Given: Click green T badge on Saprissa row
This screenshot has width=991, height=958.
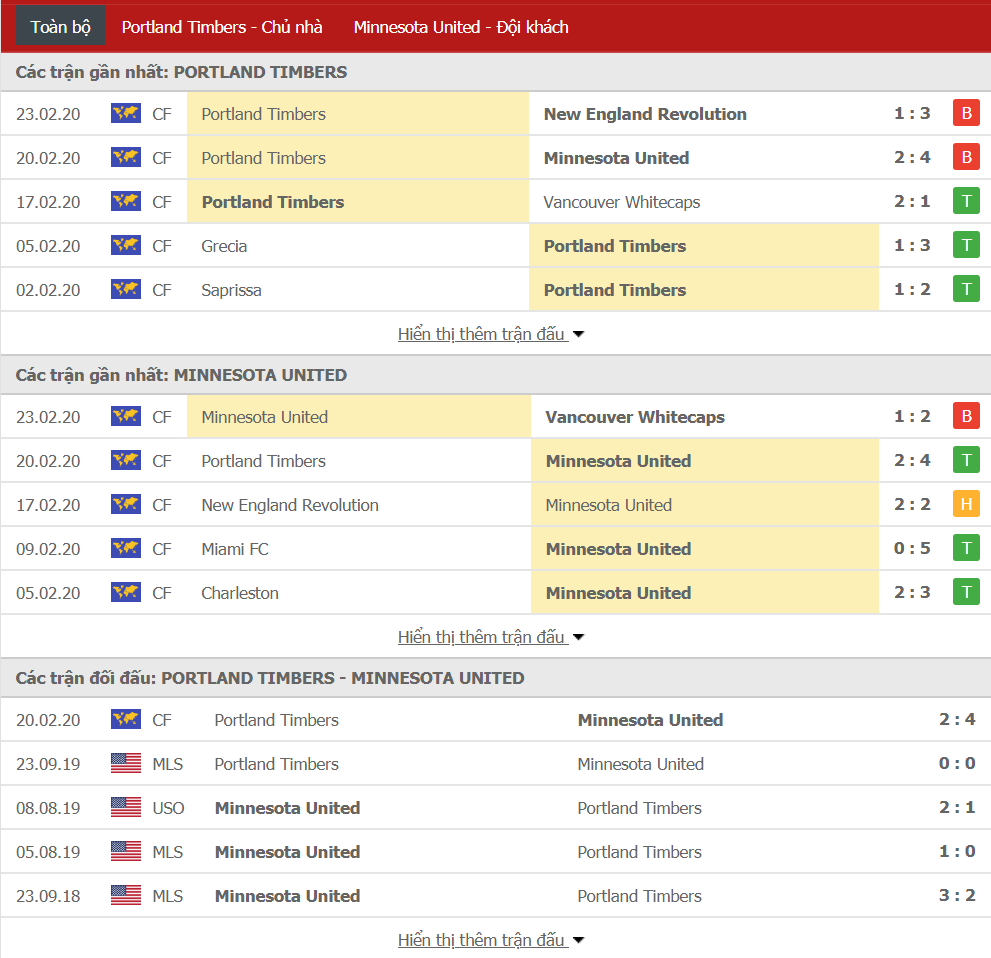Looking at the screenshot, I should coord(966,289).
